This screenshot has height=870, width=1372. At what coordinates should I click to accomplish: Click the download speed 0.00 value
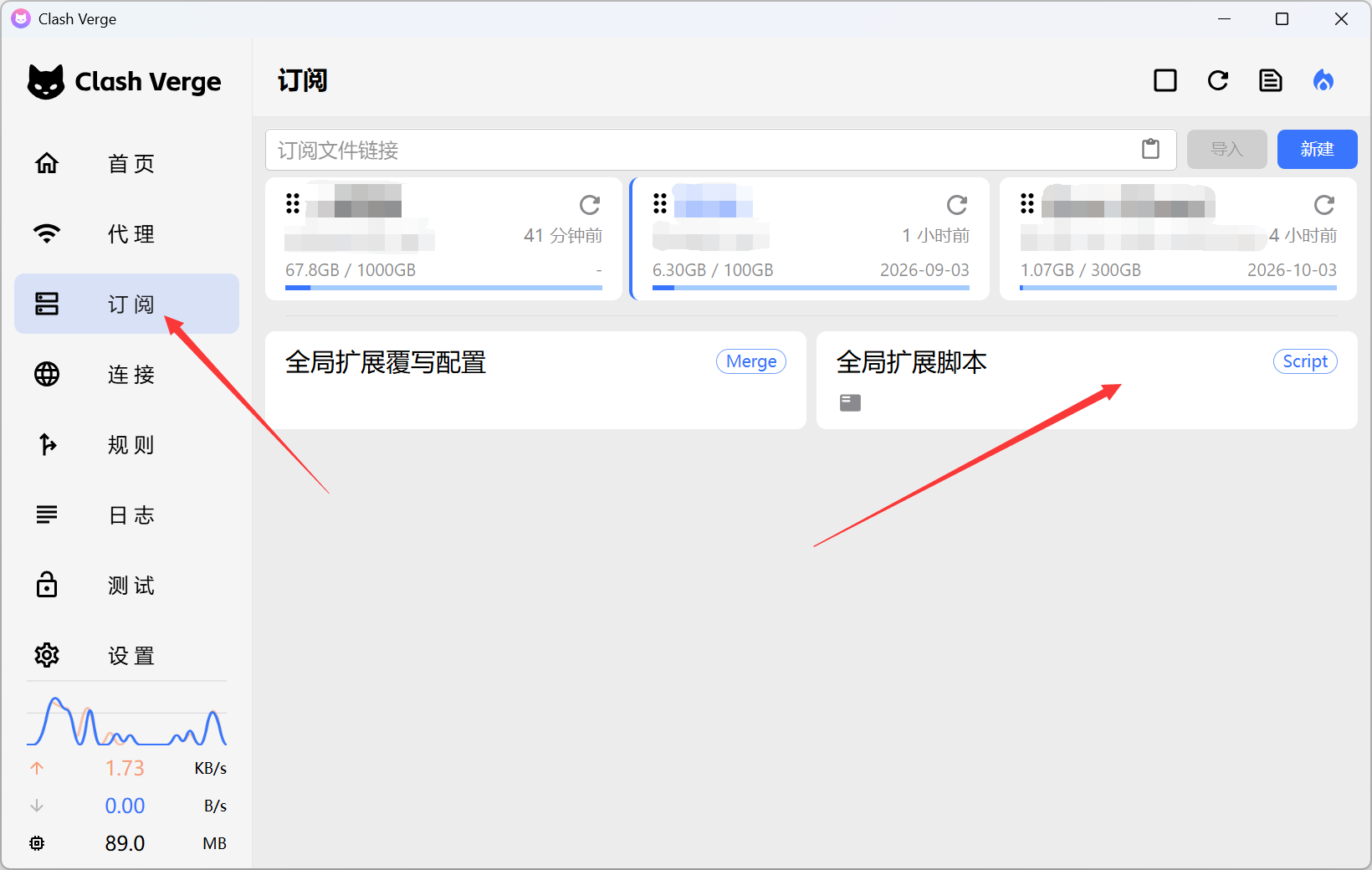pos(125,806)
